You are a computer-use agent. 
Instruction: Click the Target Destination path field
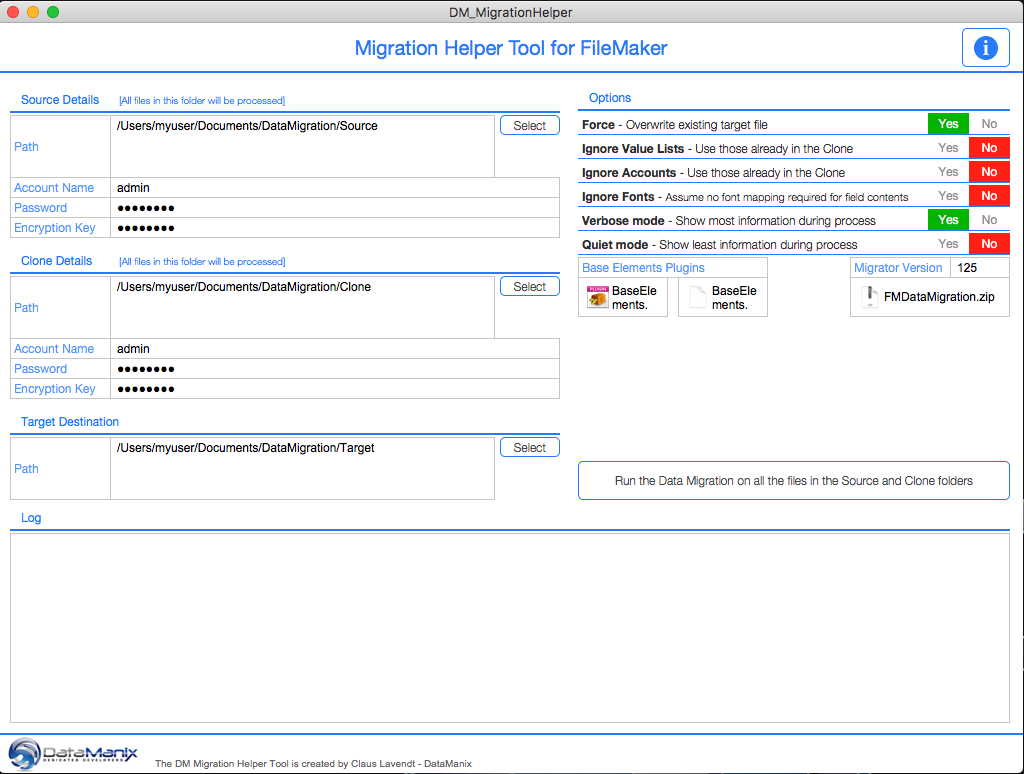[302, 468]
